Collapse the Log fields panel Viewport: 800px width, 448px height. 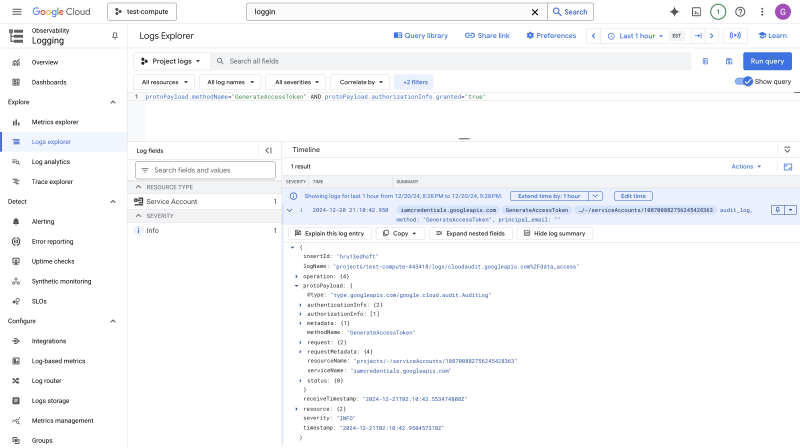coord(268,151)
